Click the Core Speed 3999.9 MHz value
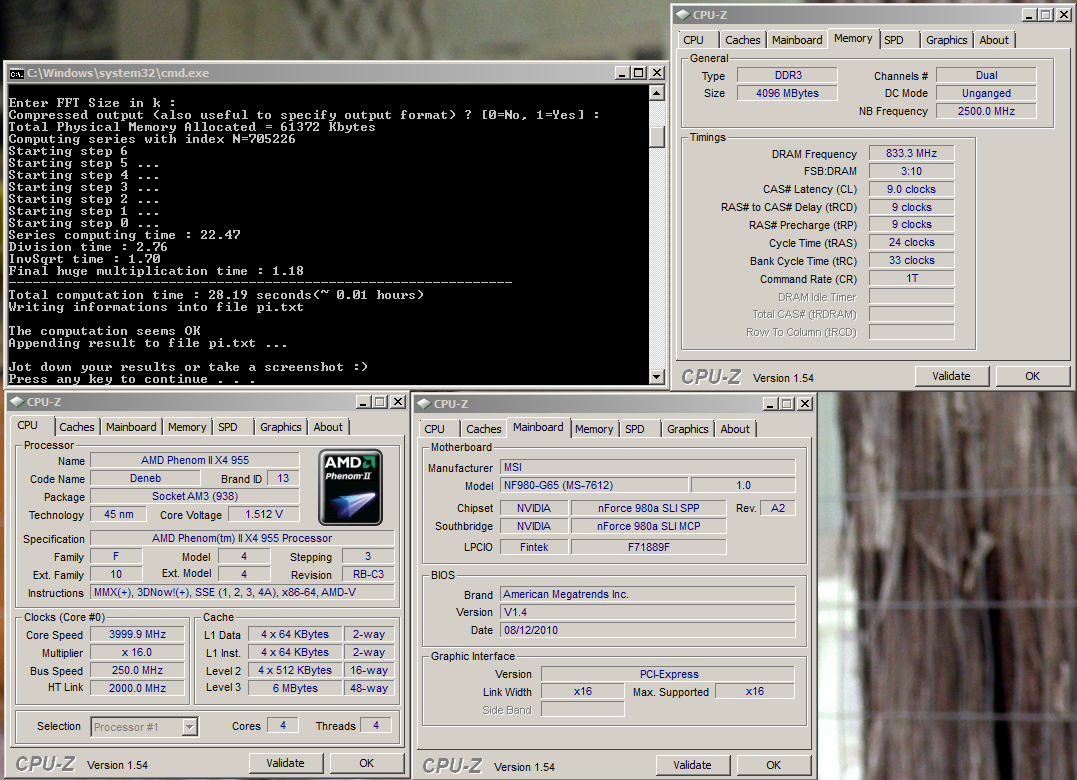Screen dimensions: 1077x780 pyautogui.click(x=137, y=635)
